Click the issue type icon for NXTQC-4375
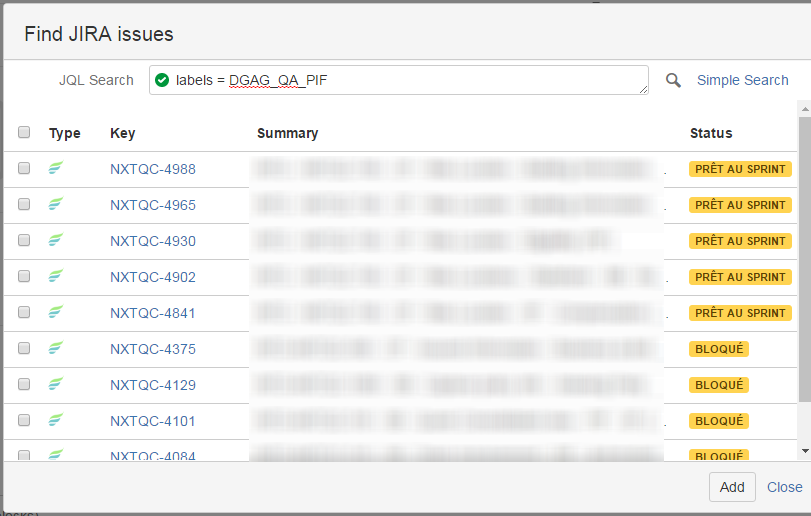 click(56, 348)
